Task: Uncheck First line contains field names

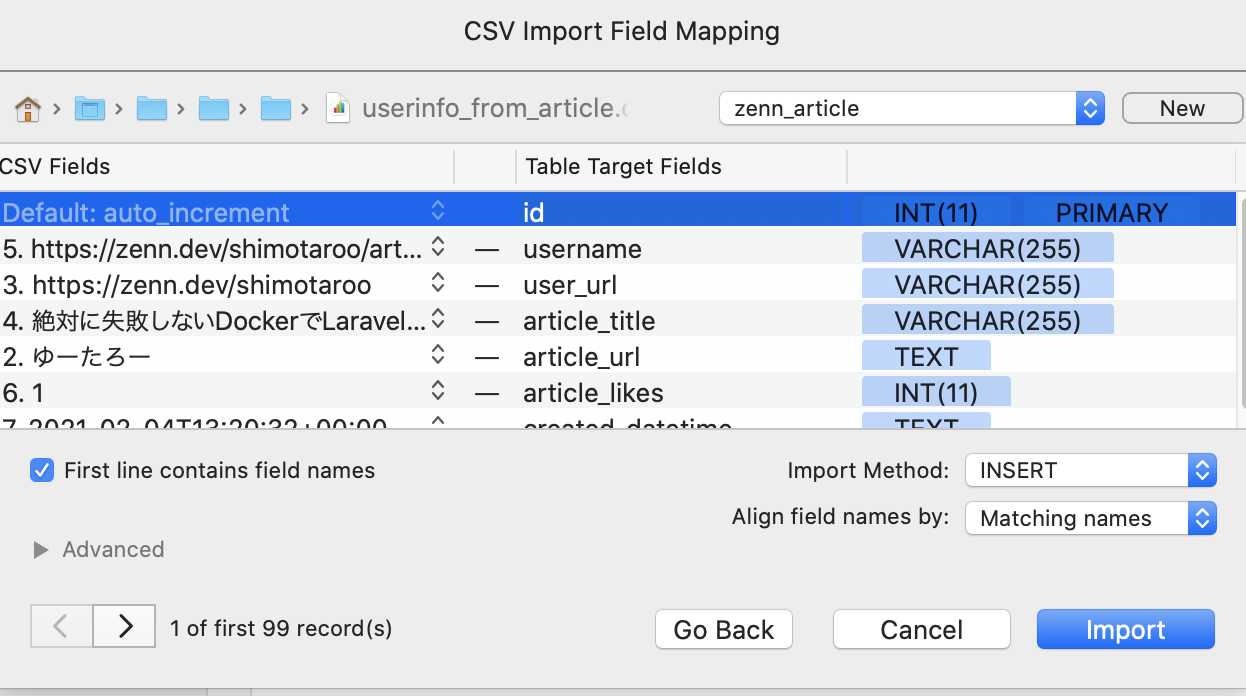Action: coord(42,470)
